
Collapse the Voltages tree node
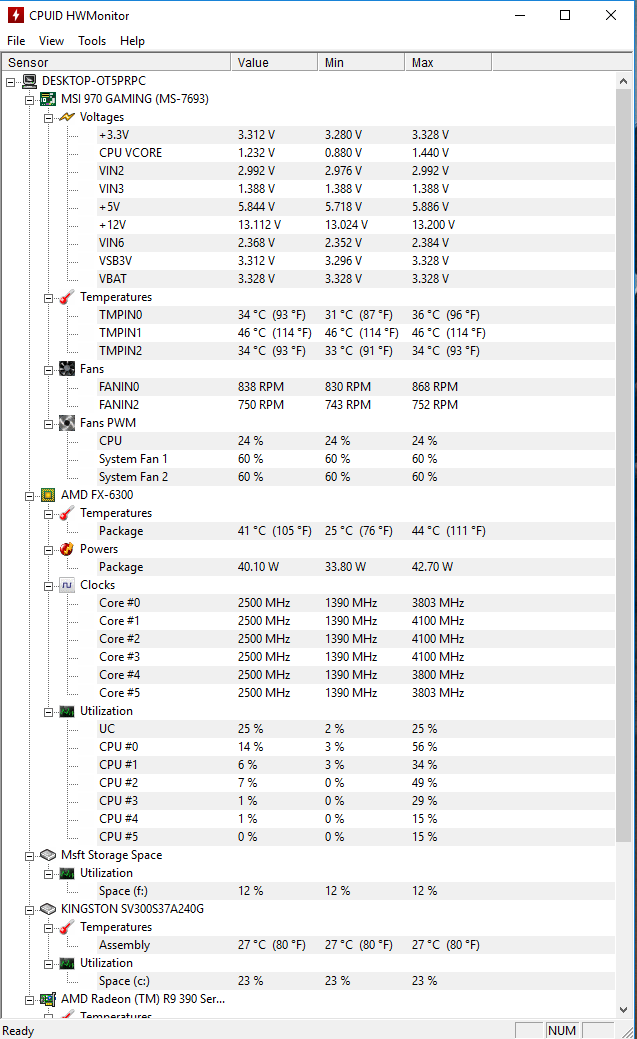(48, 118)
